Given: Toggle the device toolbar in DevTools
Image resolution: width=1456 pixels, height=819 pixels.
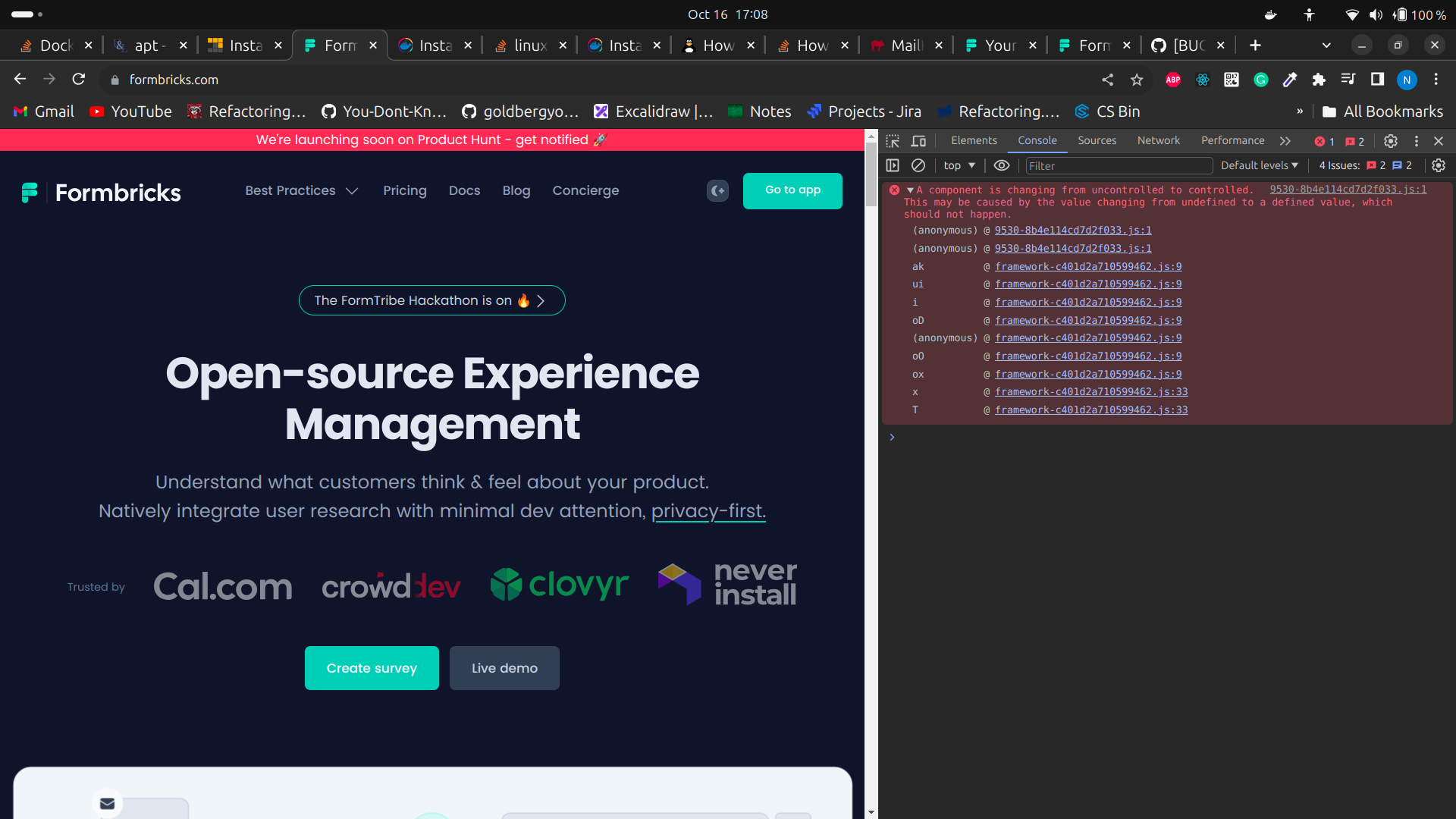Looking at the screenshot, I should (919, 141).
